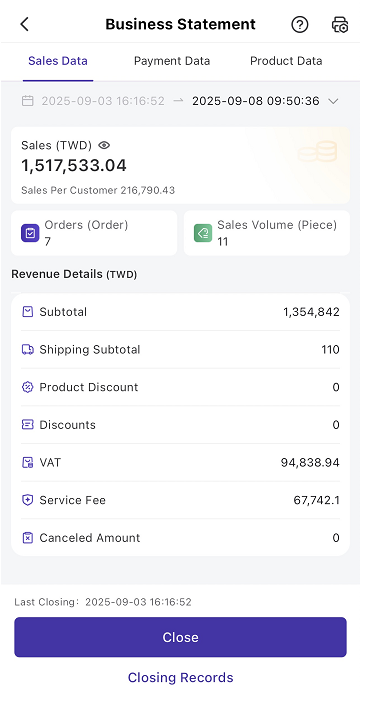365x703 pixels.
Task: Switch to the Product Data tab
Action: (286, 61)
